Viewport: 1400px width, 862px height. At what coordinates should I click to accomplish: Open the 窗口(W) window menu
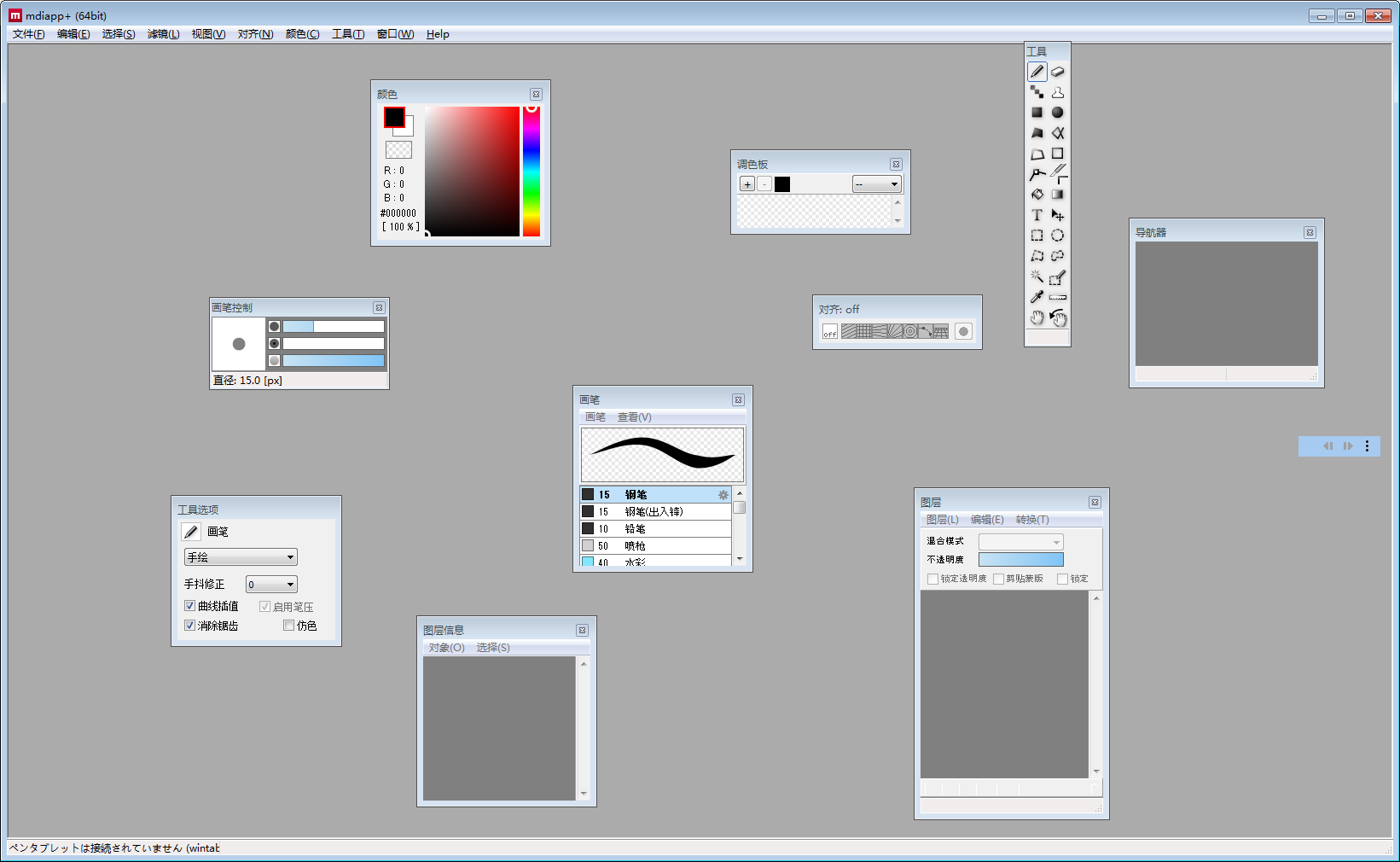coord(395,34)
